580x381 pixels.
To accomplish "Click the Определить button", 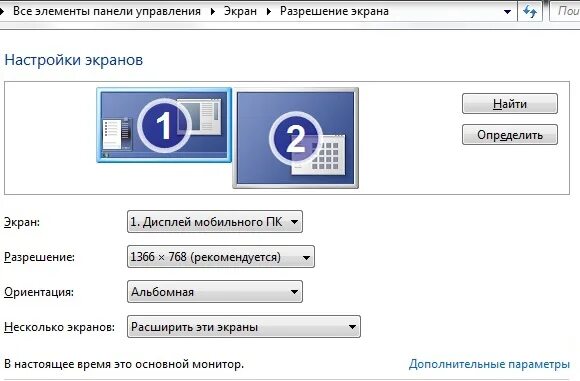I will (x=510, y=135).
